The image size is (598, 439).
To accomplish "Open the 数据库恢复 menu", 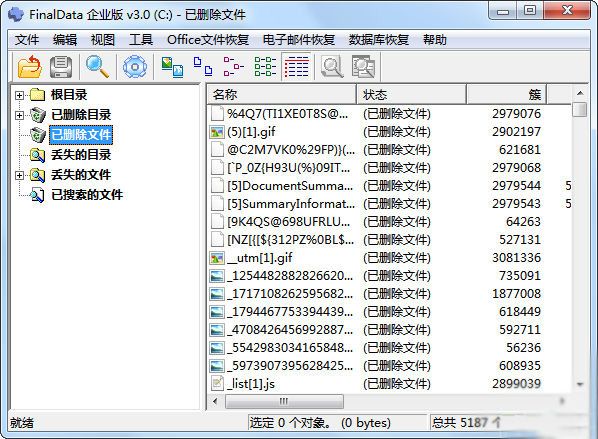I will click(379, 40).
